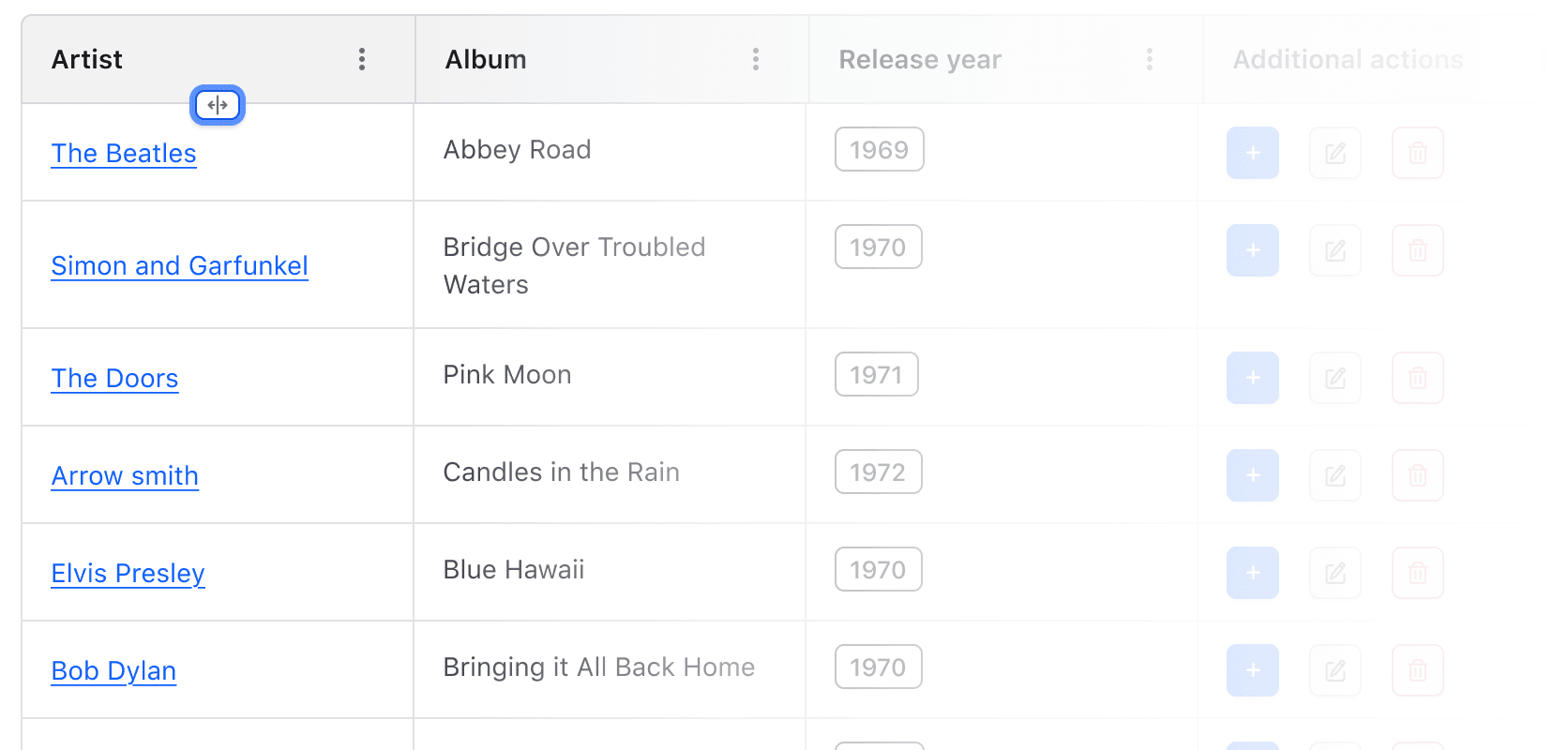Follow The Doors artist link
This screenshot has height=750, width=1568.
[x=114, y=379]
